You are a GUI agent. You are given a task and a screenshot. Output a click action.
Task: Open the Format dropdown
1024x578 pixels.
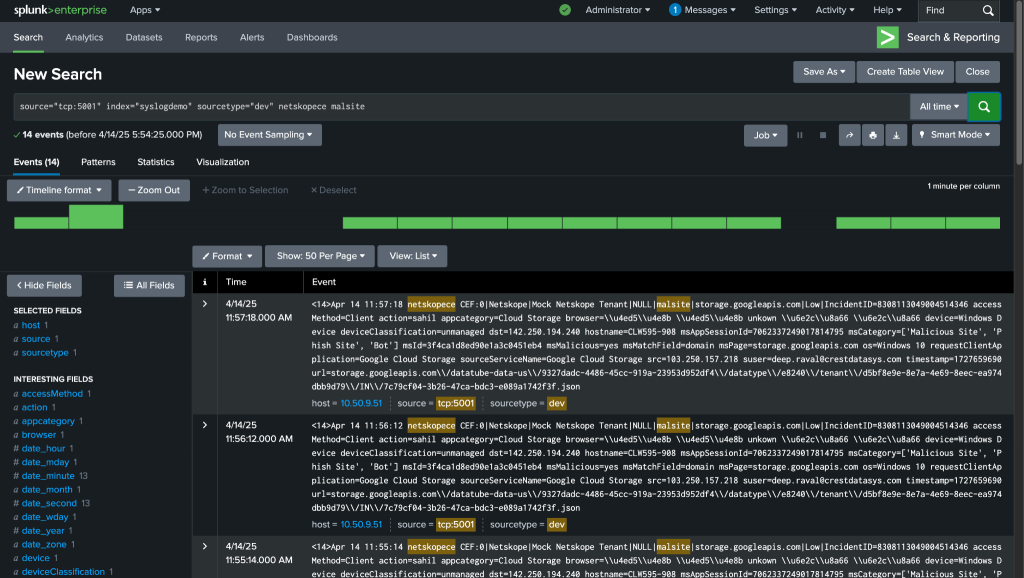(x=227, y=256)
